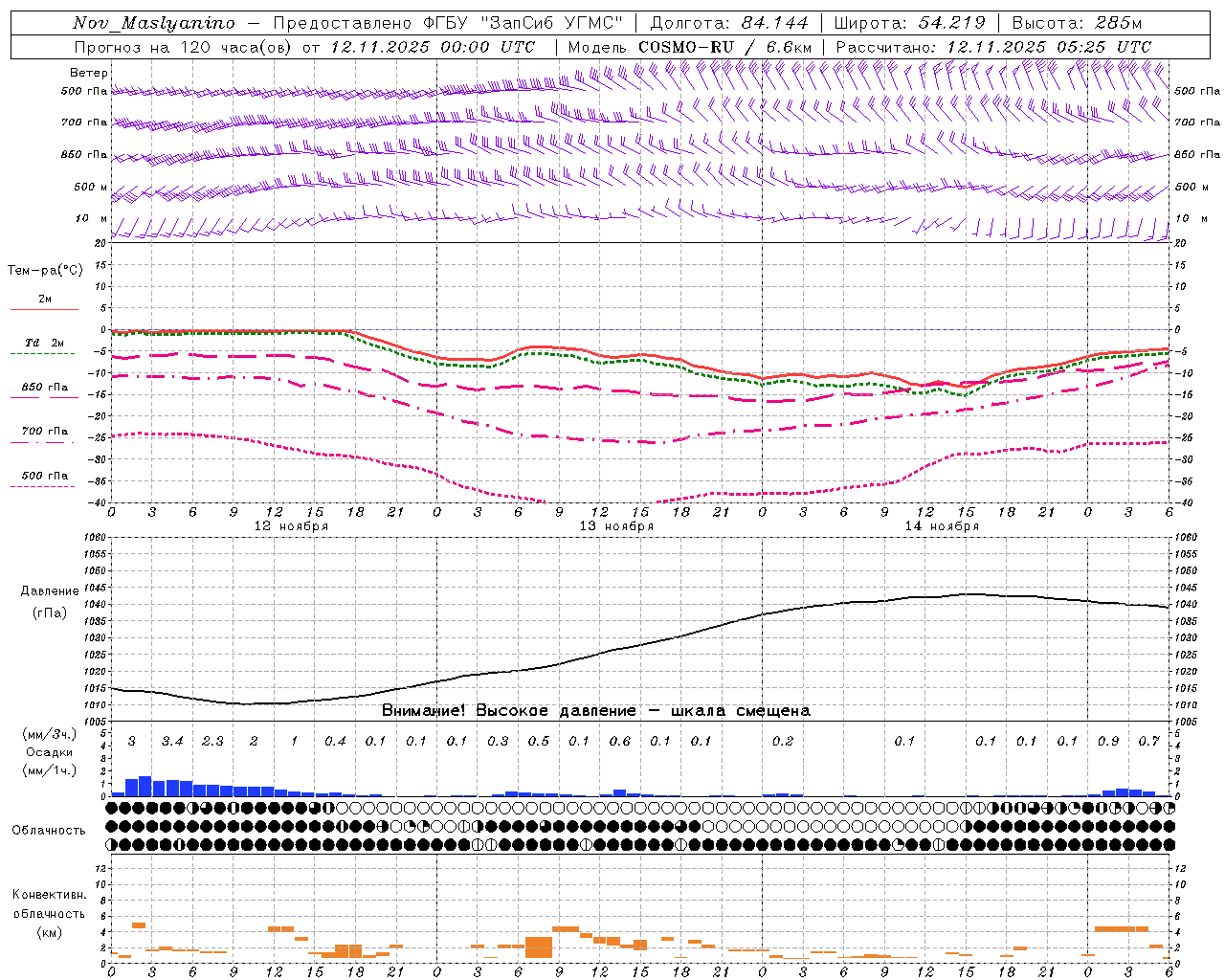
Task: Click the Td 2м legend entry
Action: coord(45,343)
